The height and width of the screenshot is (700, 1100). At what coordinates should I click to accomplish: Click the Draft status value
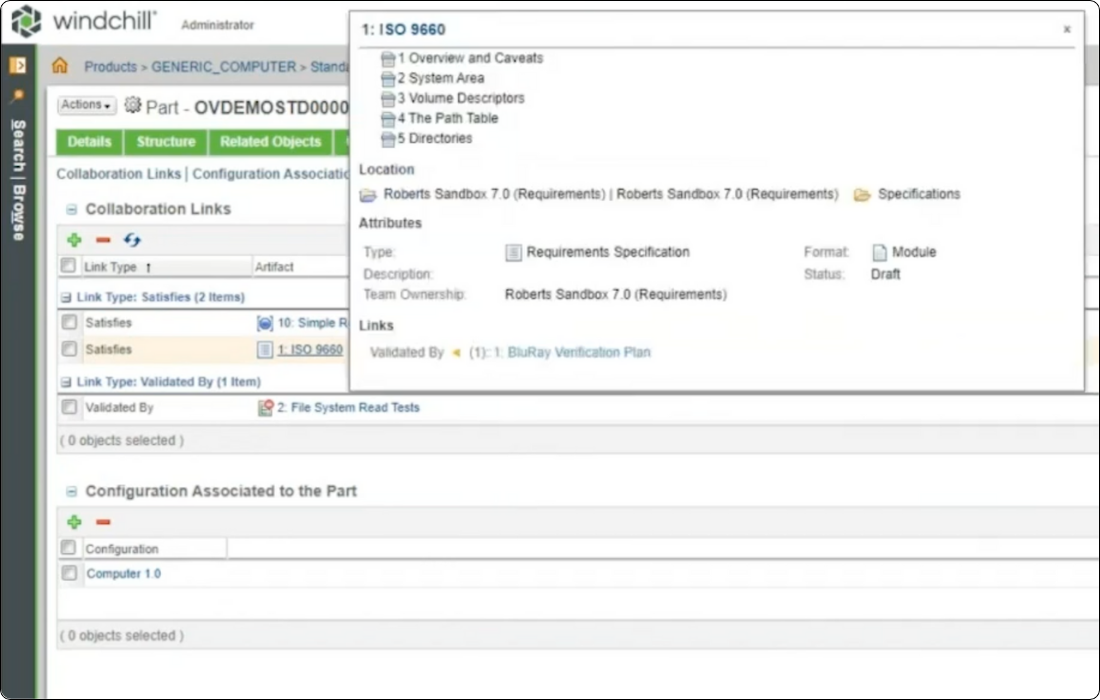(885, 274)
